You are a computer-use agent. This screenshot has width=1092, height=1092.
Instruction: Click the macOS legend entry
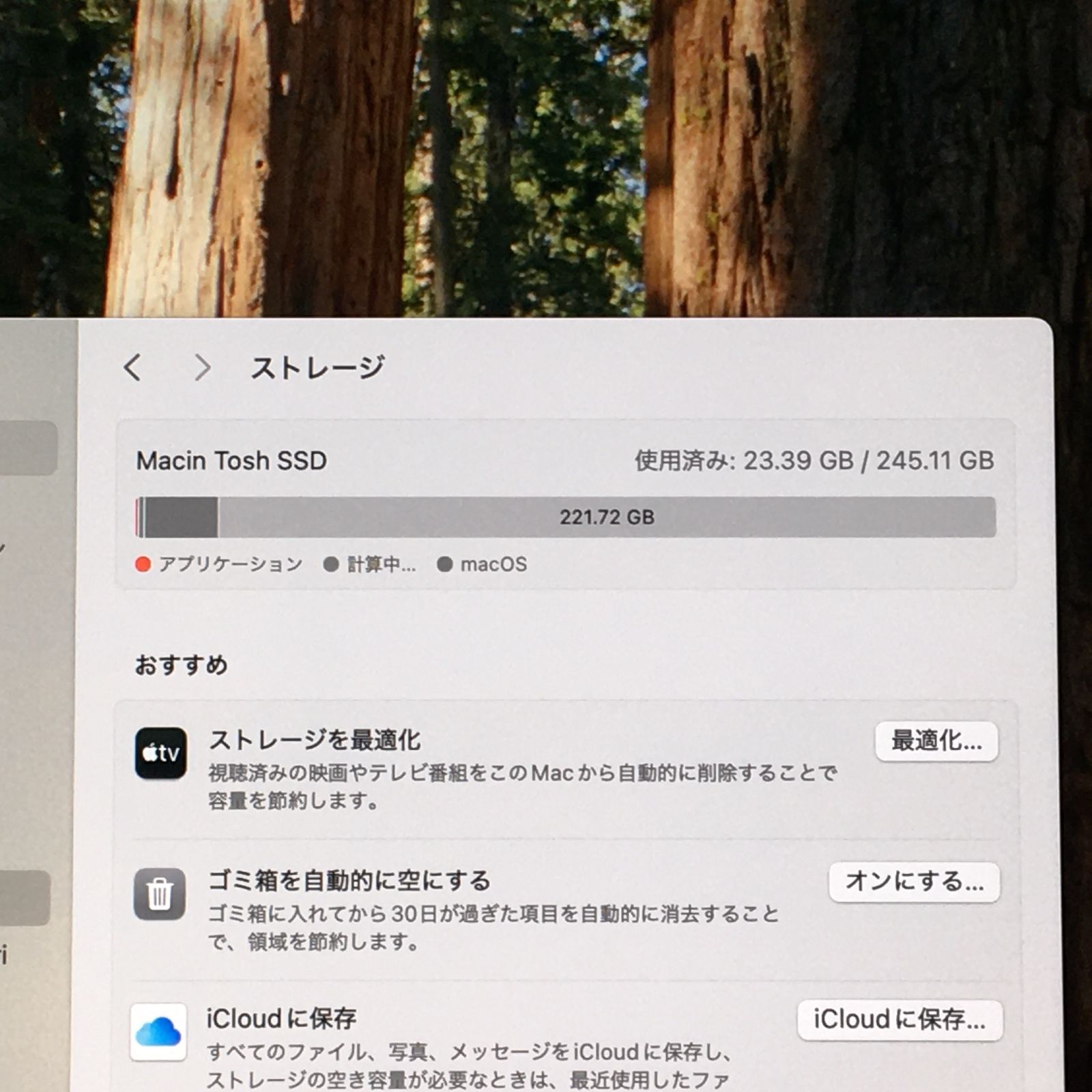pyautogui.click(x=482, y=564)
